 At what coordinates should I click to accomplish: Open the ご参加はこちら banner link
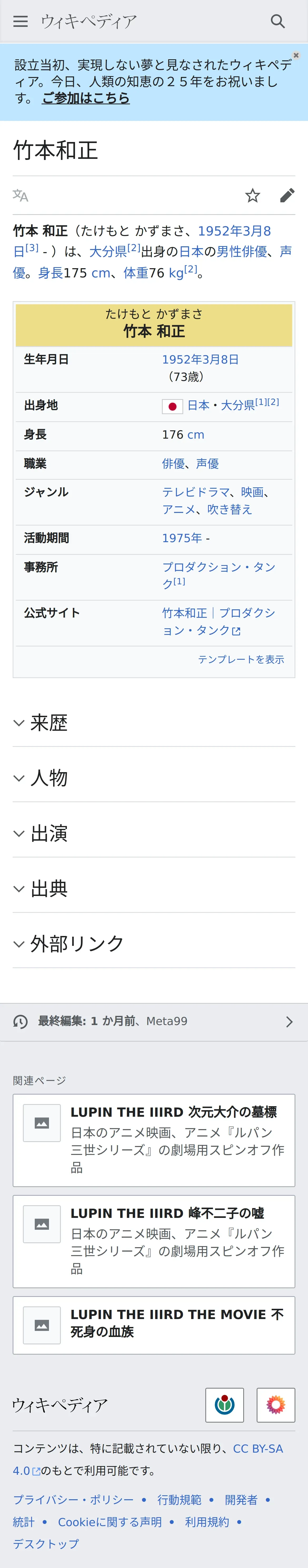pyautogui.click(x=86, y=98)
